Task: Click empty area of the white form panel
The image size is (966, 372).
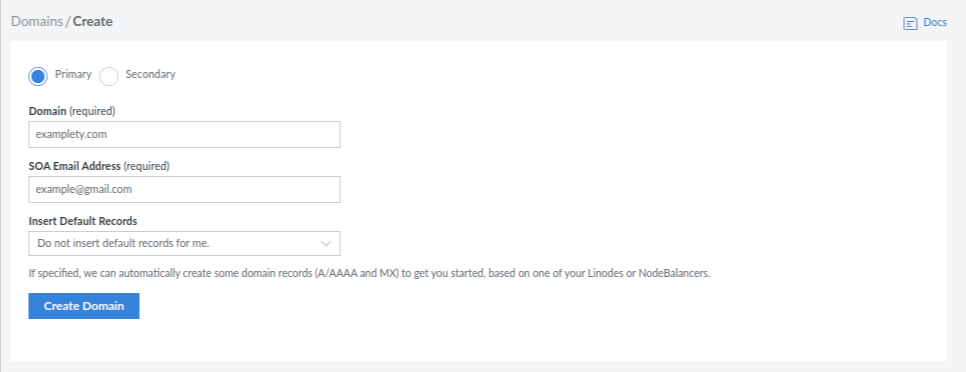Action: [616, 154]
